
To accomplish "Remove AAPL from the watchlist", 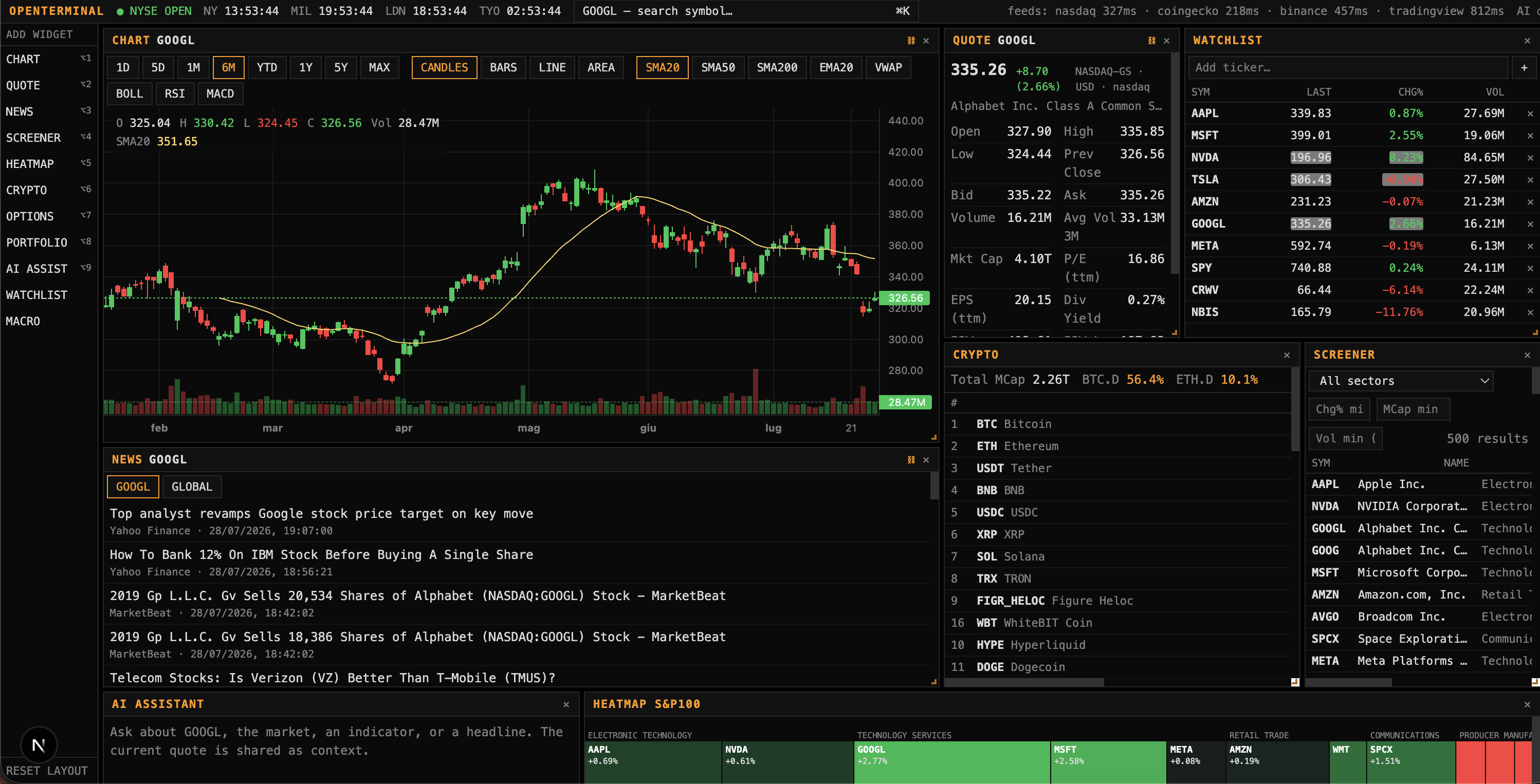I will pos(1530,114).
